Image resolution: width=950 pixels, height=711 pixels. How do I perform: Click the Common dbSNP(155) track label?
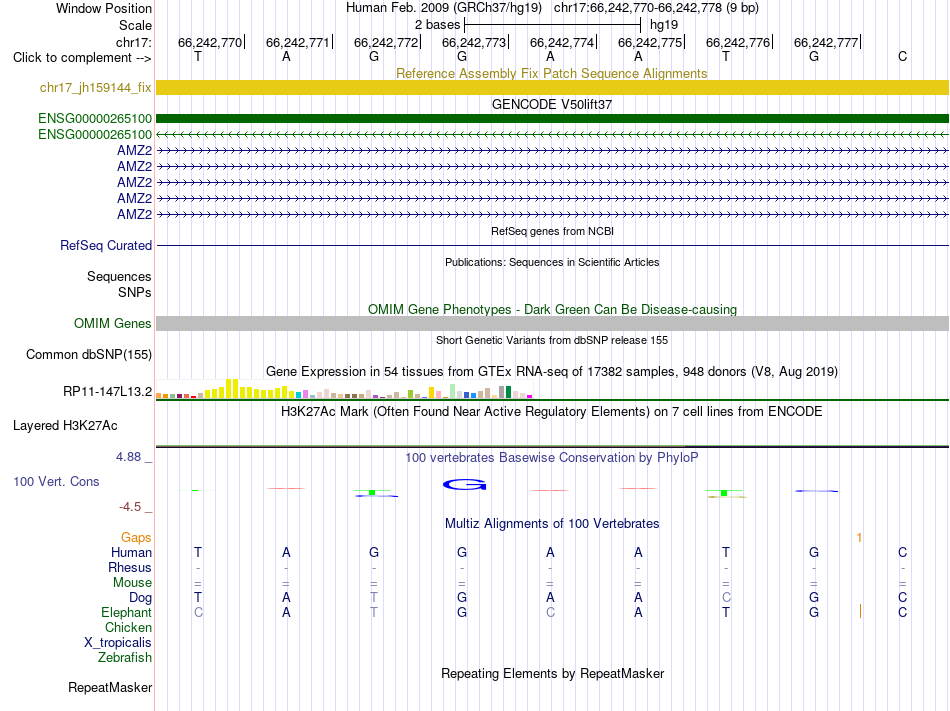point(89,354)
